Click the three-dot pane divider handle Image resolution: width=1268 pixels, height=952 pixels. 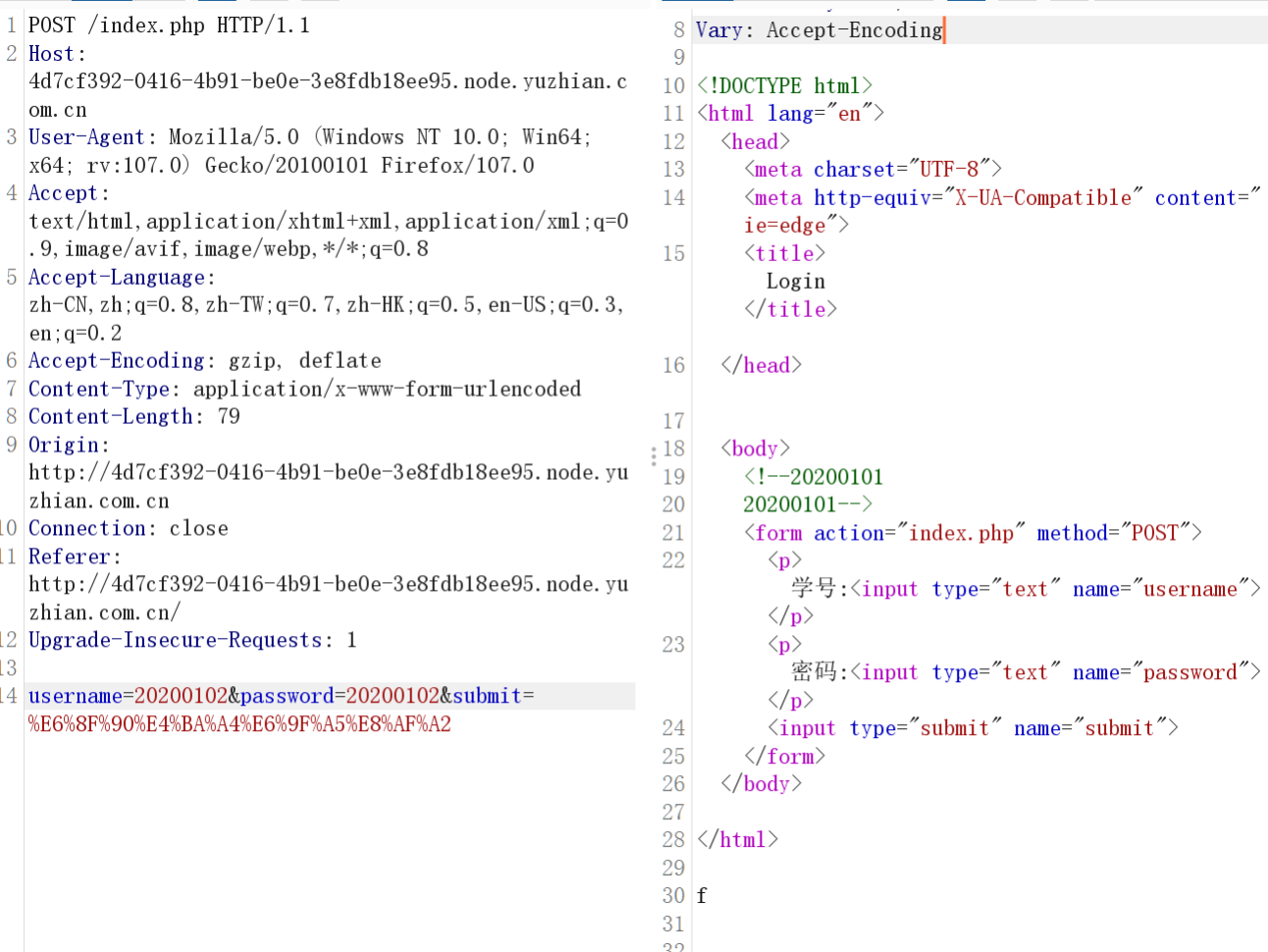point(653,455)
